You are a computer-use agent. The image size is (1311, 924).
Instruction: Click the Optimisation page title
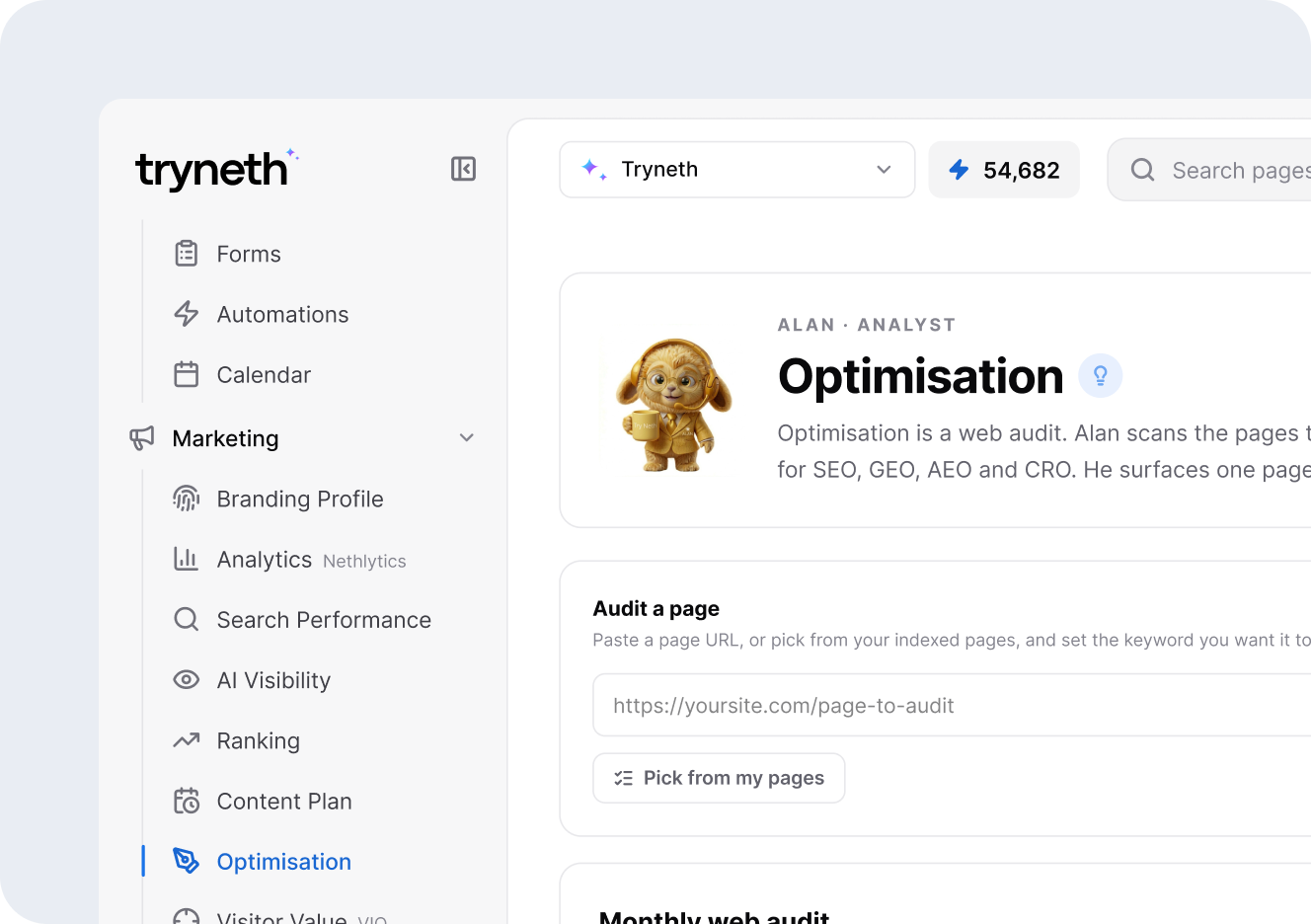pyautogui.click(x=921, y=376)
